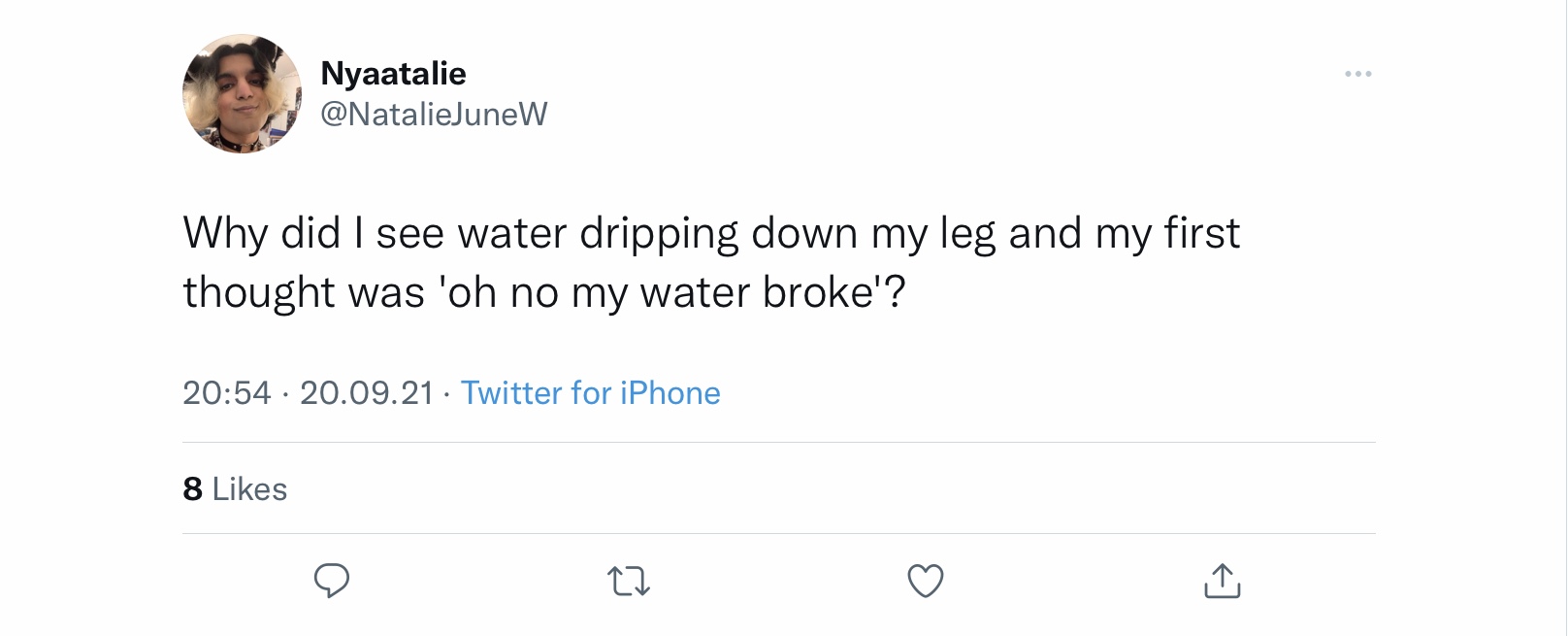This screenshot has width=1568, height=636.
Task: Open the three-dot more options menu
Action: pos(1358,74)
